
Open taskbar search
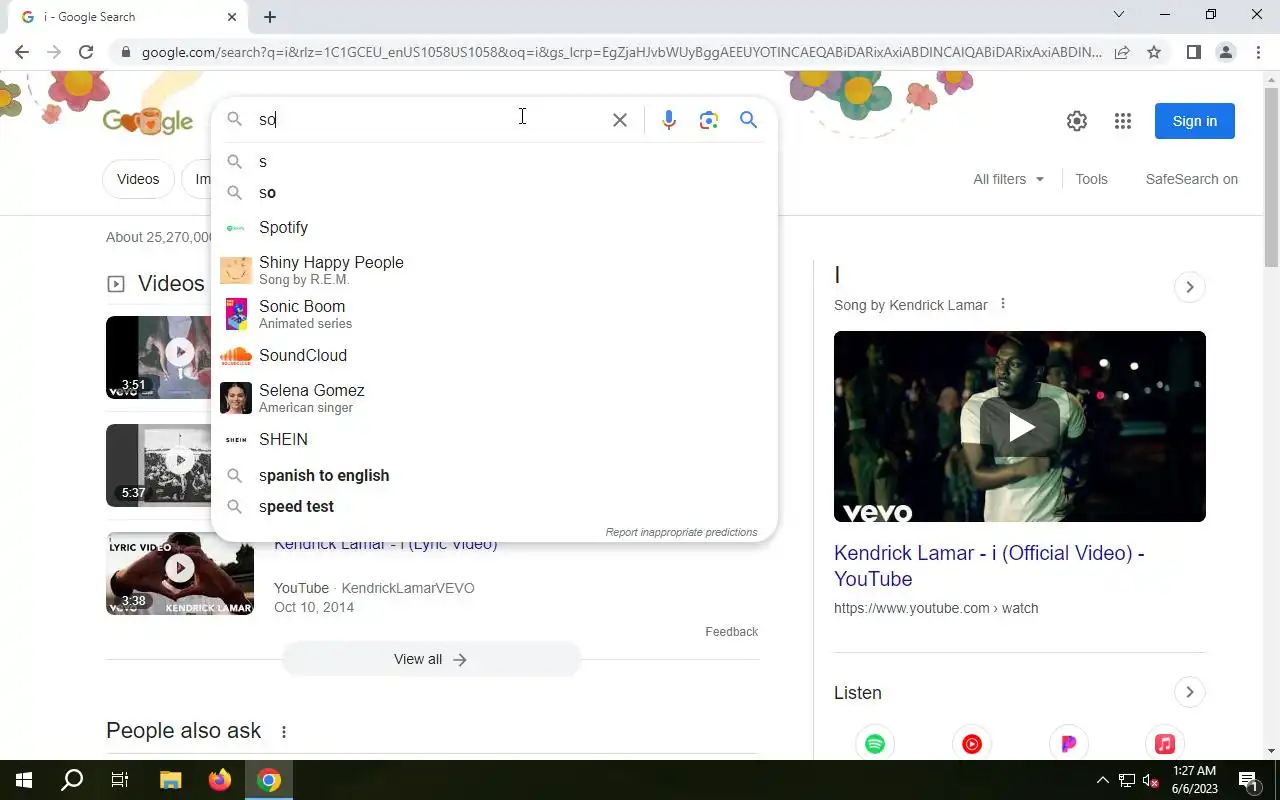click(72, 780)
